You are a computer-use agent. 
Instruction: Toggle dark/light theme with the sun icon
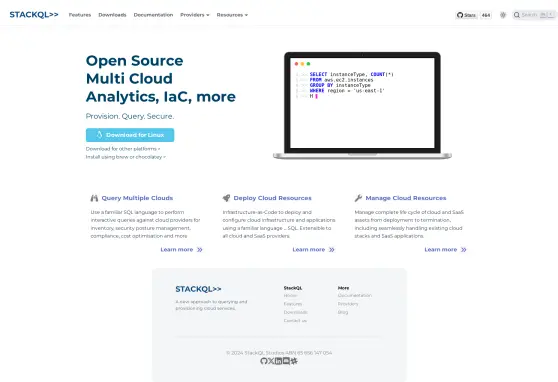(503, 15)
